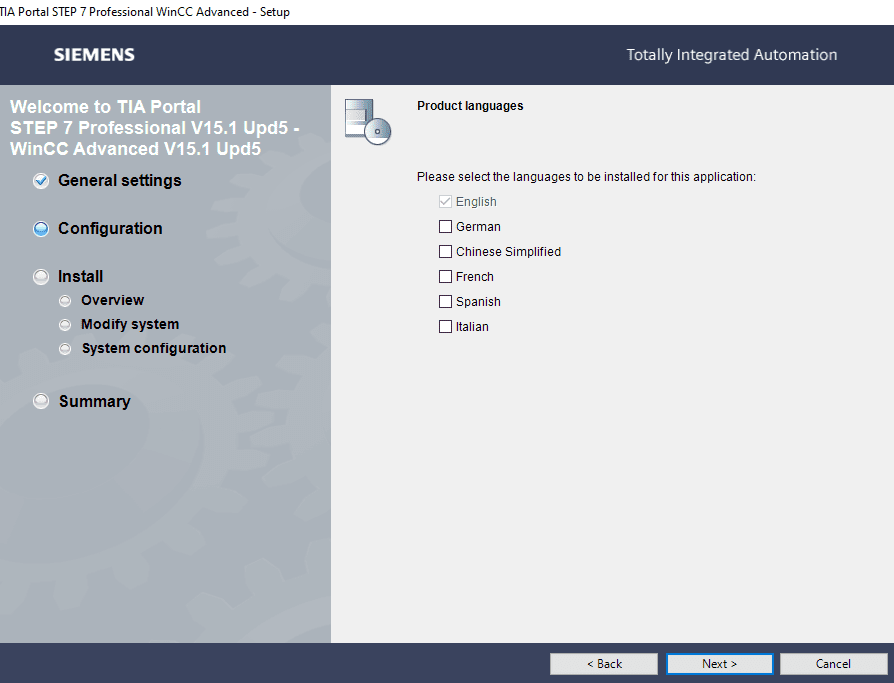
Task: Toggle the Italian language checkbox
Action: (445, 327)
